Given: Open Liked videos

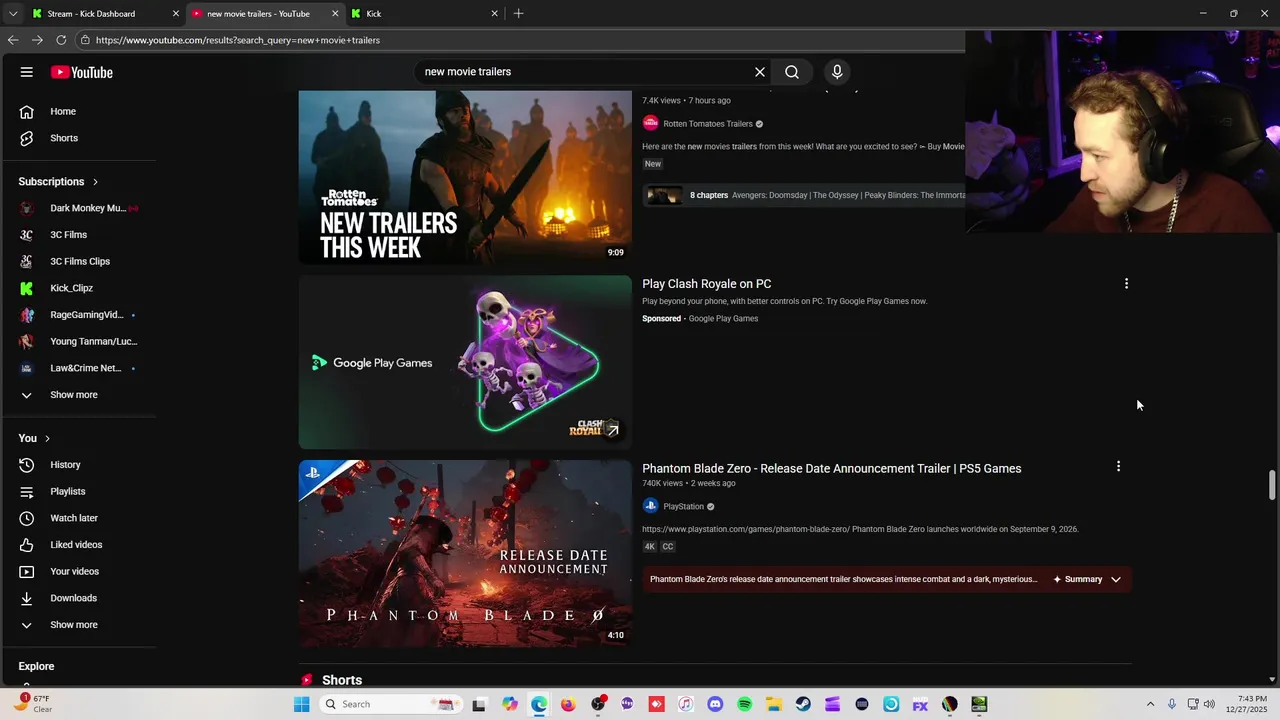Looking at the screenshot, I should point(78,545).
